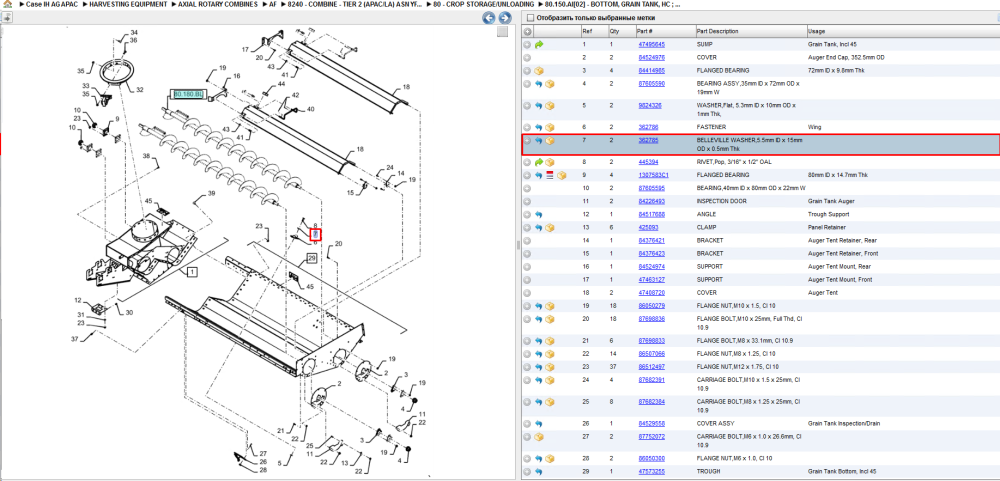Click red list icon on row 9

coord(550,175)
